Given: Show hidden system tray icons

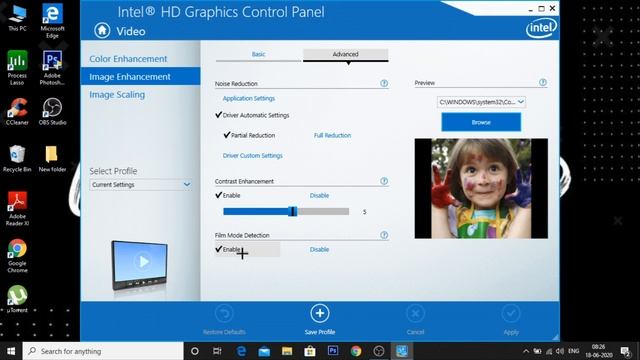Looking at the screenshot, I should click(526, 351).
